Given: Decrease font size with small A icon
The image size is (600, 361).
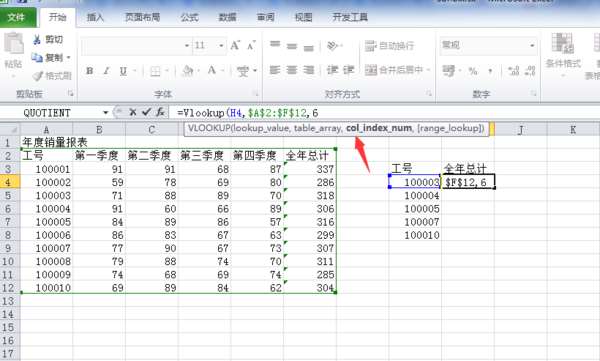Looking at the screenshot, I should tap(251, 46).
